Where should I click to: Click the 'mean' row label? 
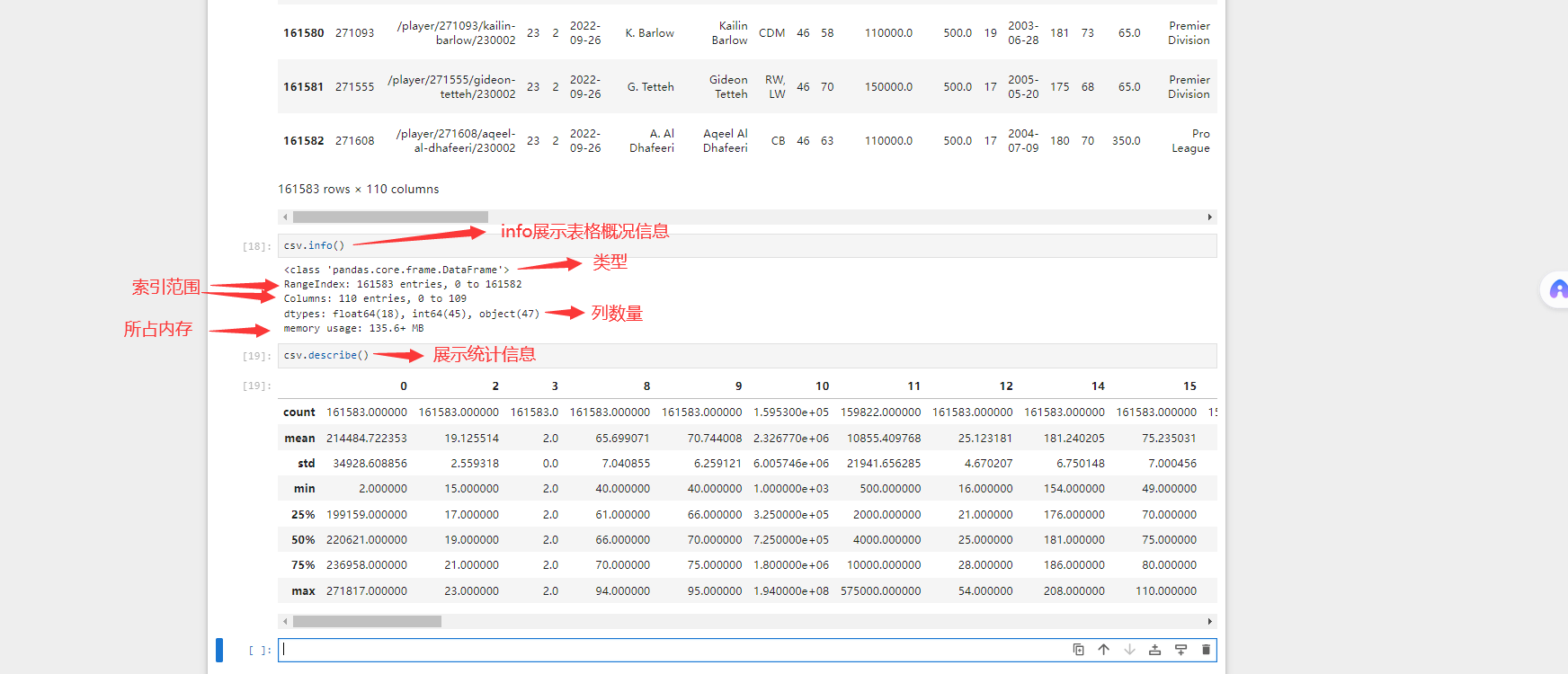(299, 439)
